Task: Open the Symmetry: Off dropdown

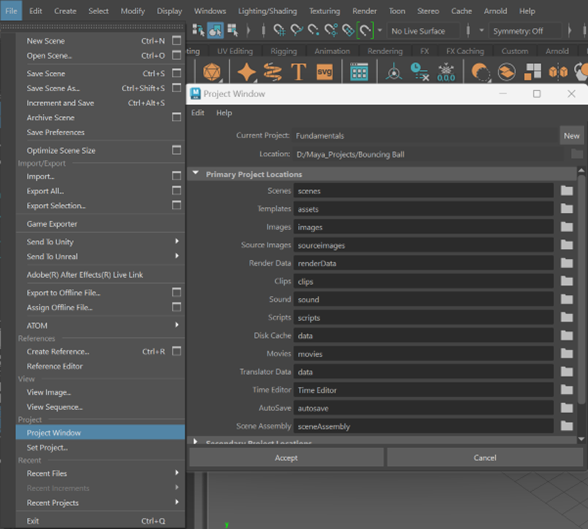Action: (x=525, y=31)
